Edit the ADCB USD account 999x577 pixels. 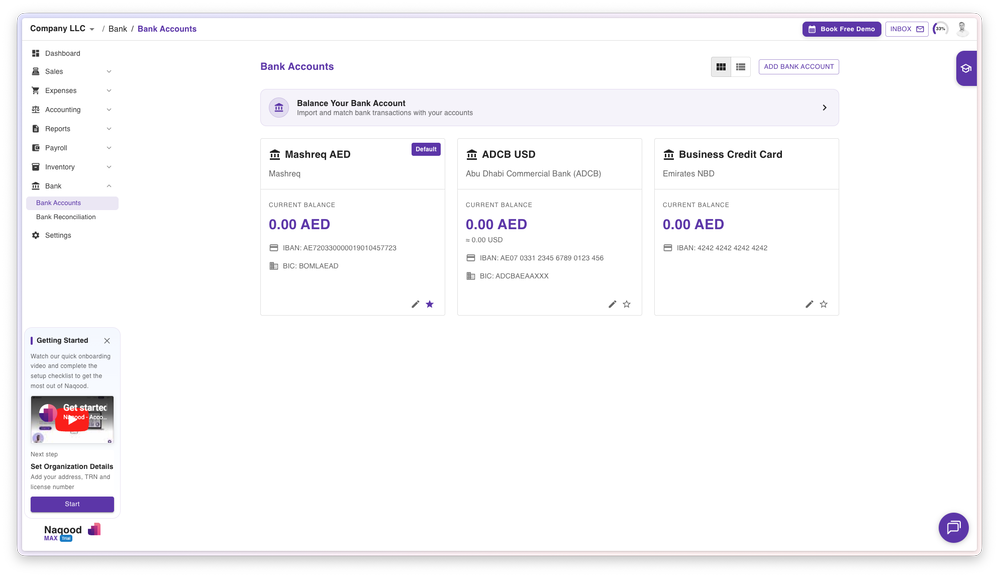(613, 304)
